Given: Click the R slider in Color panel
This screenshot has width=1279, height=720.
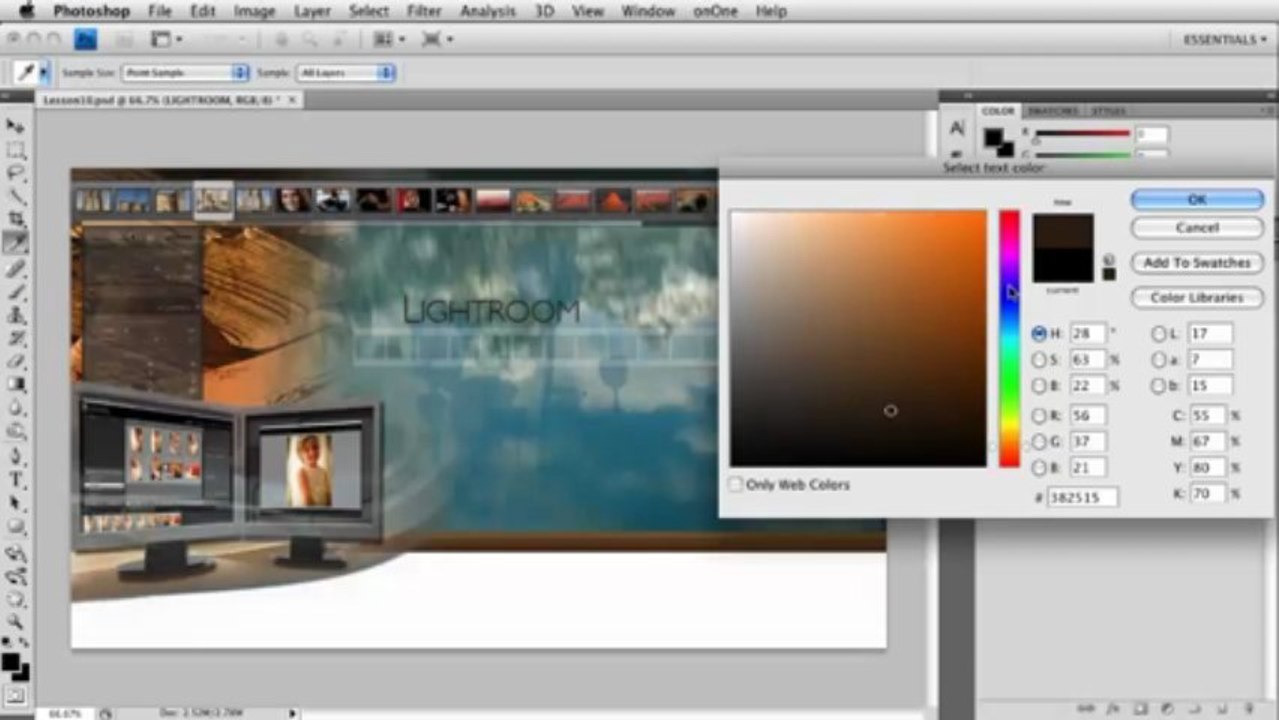Looking at the screenshot, I should click(x=1082, y=134).
